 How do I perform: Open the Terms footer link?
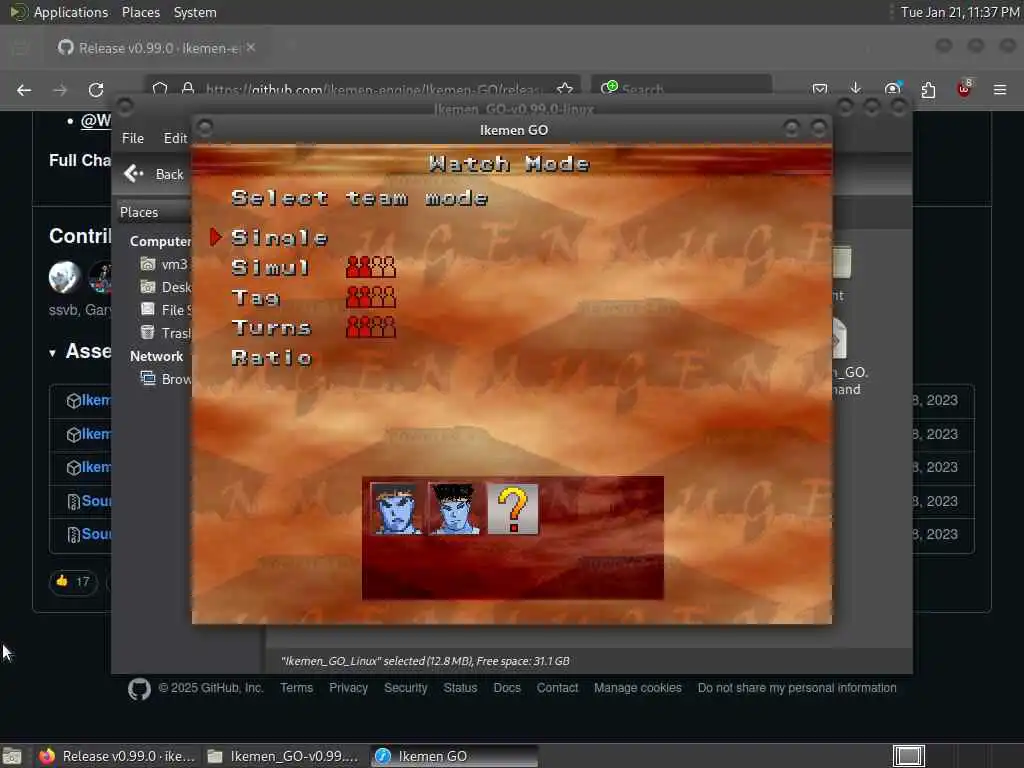click(296, 688)
